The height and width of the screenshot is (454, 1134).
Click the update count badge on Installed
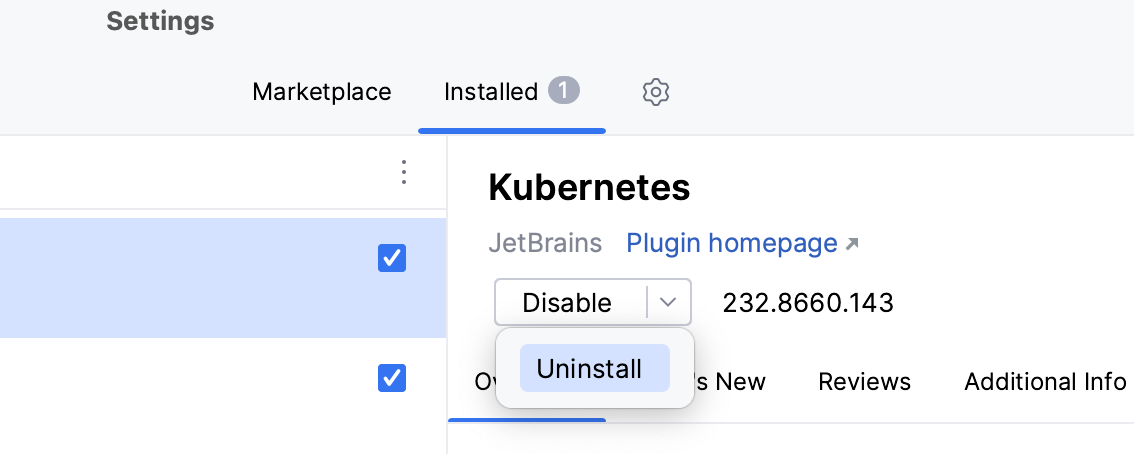pyautogui.click(x=563, y=91)
